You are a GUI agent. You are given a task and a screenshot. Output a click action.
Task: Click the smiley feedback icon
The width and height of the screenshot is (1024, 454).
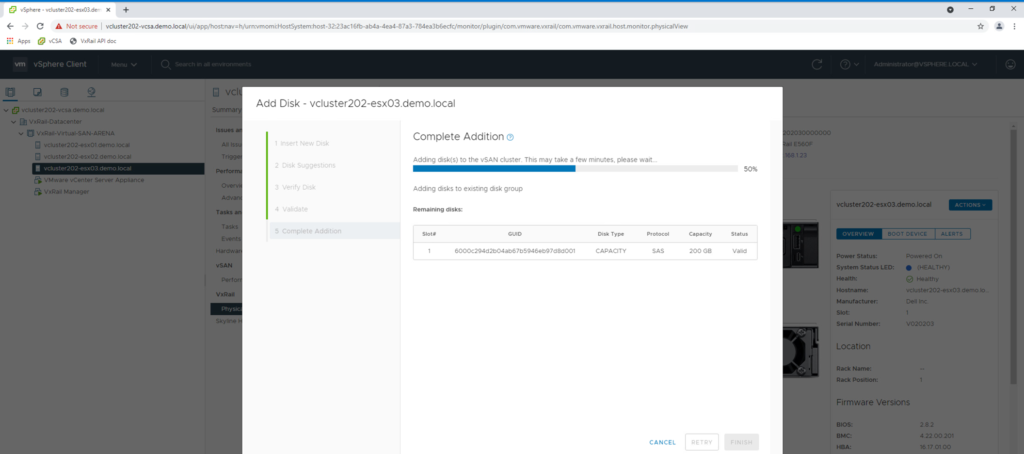(x=1010, y=64)
